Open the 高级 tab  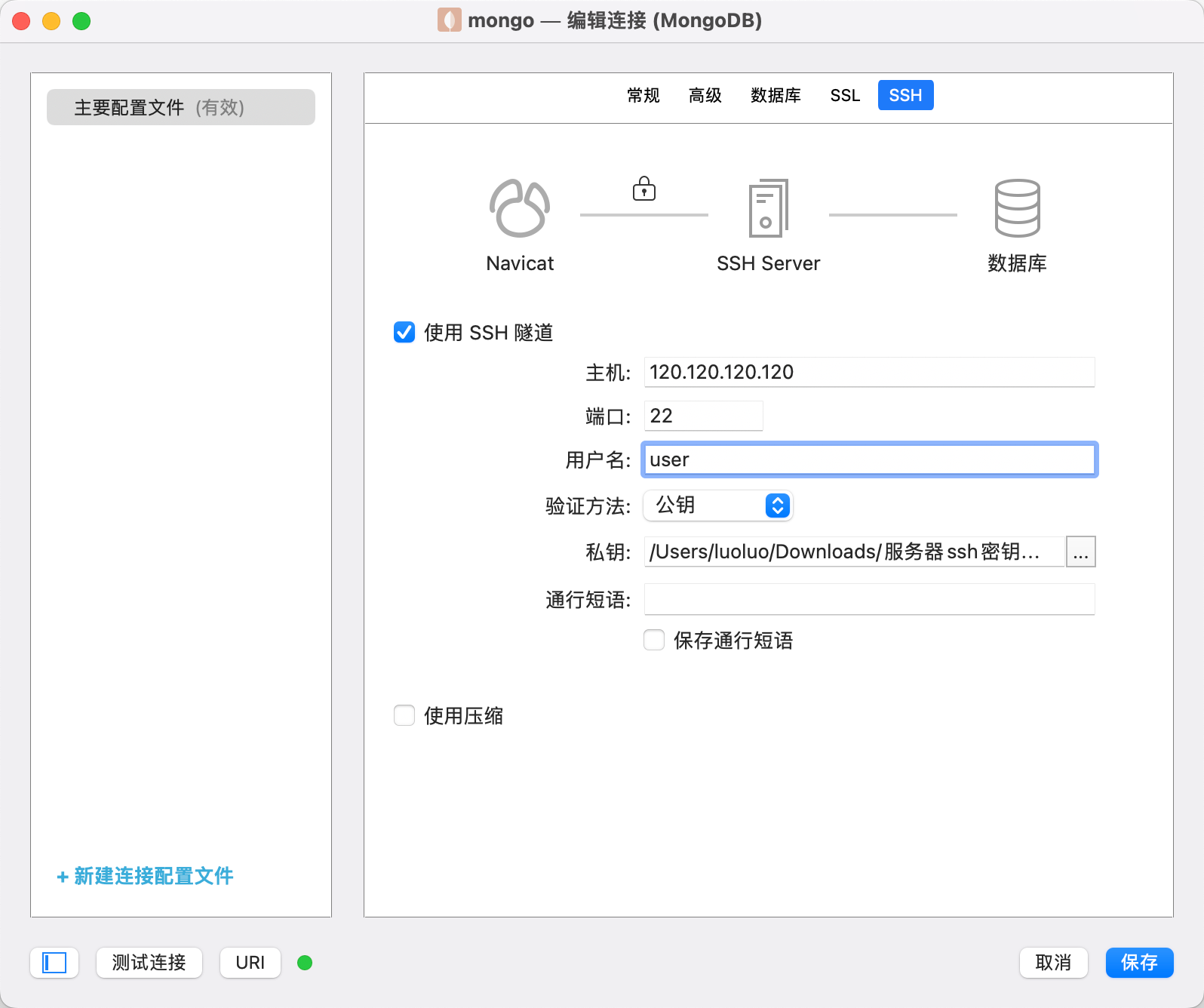point(705,96)
